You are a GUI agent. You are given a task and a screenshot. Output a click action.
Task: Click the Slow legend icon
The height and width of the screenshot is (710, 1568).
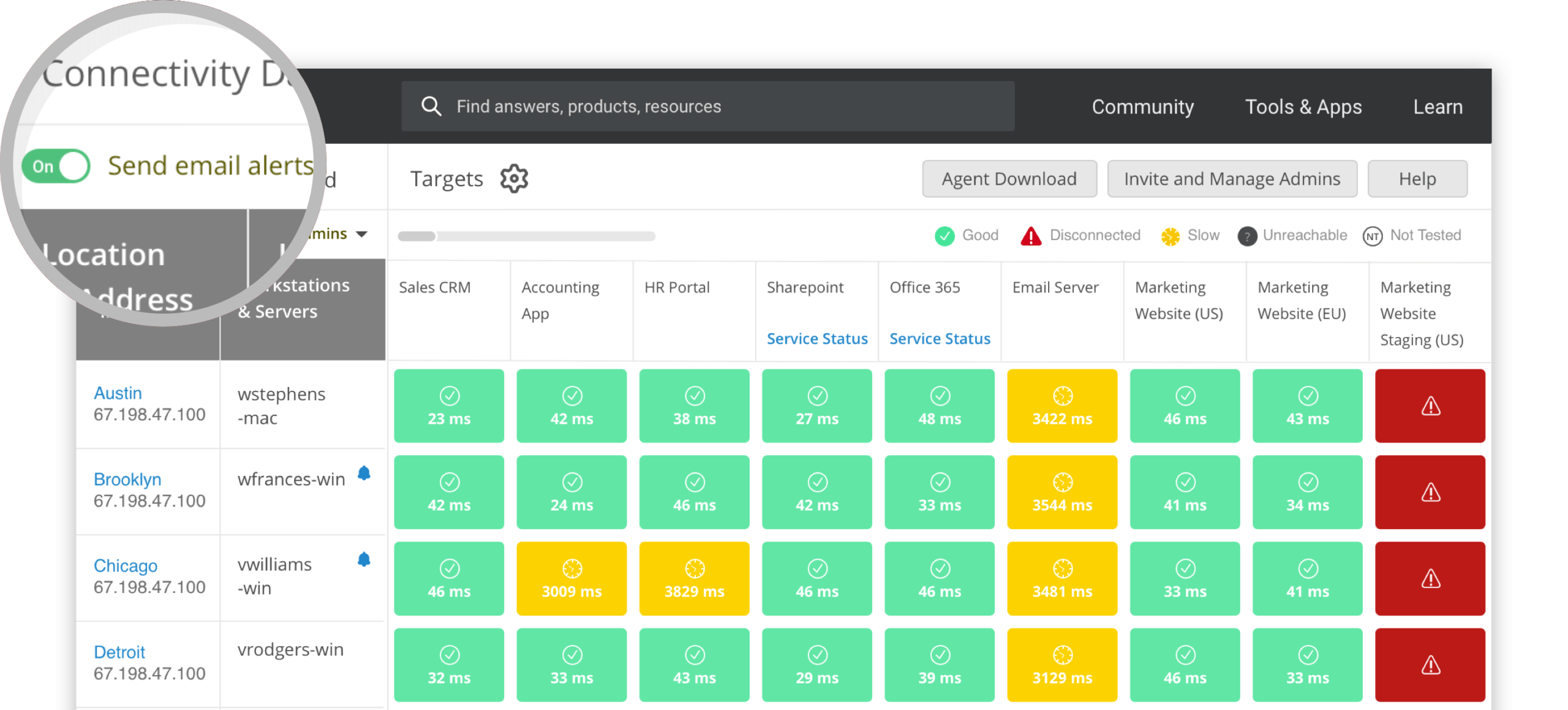click(1170, 236)
